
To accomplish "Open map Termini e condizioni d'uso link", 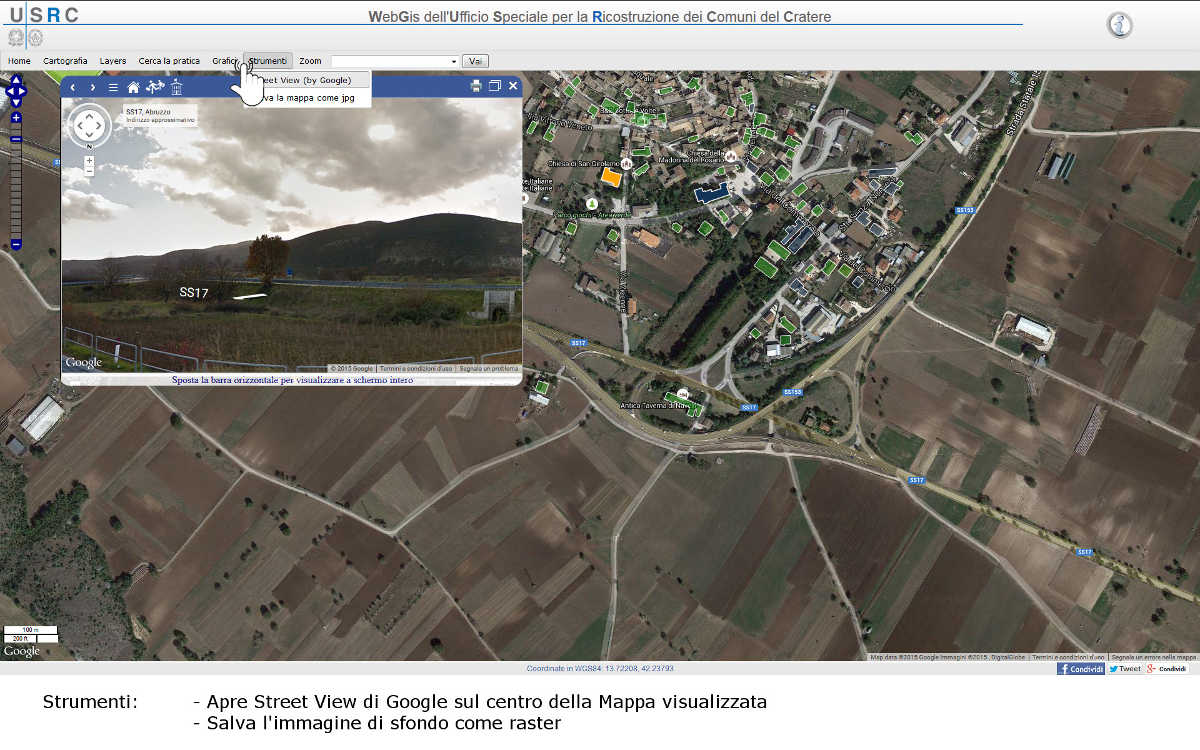I will [1069, 657].
